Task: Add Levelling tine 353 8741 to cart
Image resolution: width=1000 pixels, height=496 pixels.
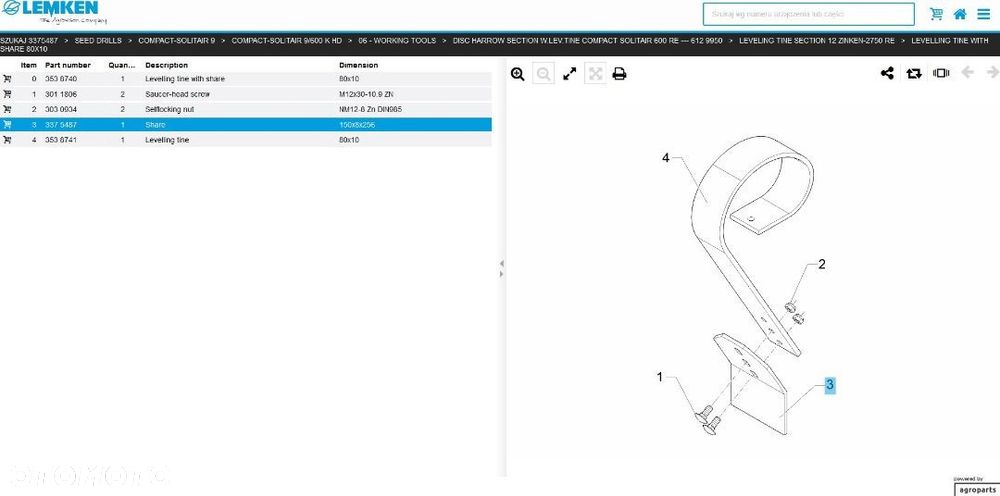Action: point(7,140)
